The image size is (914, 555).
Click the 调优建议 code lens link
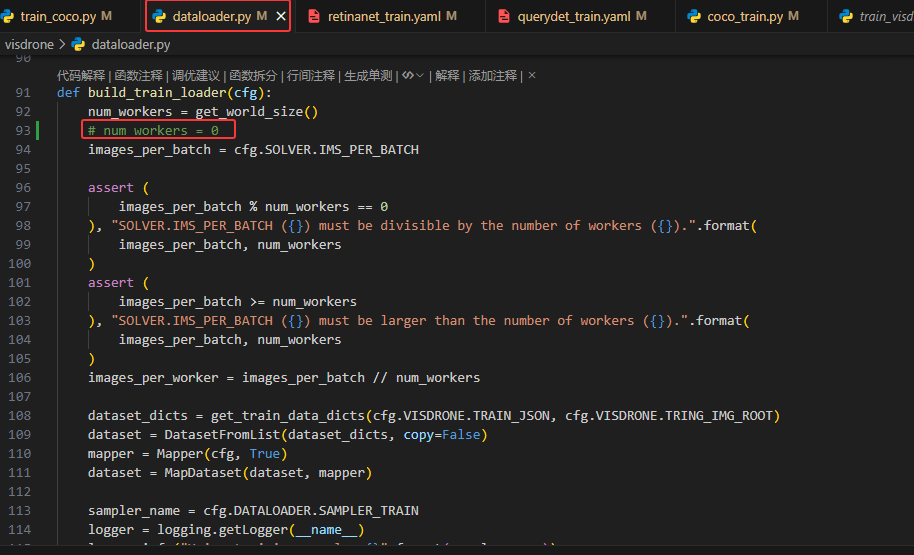pos(196,76)
